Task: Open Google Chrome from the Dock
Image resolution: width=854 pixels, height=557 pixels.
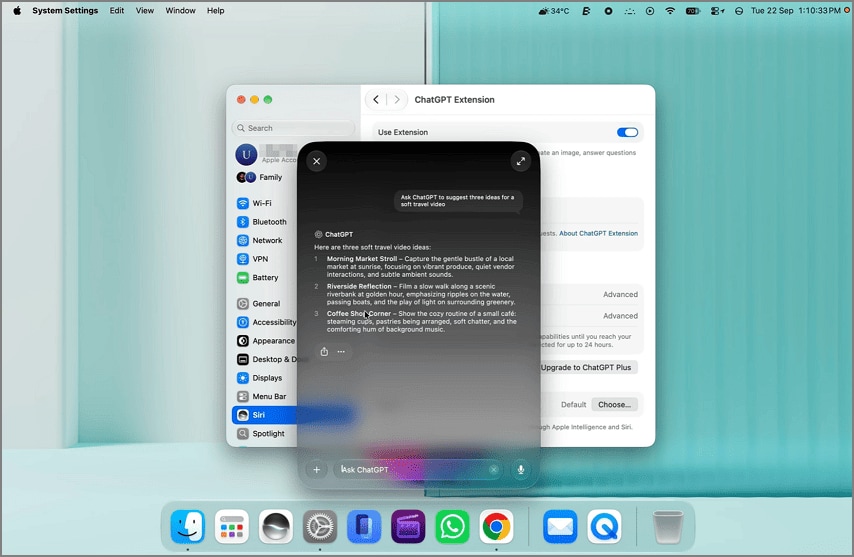Action: 496,527
